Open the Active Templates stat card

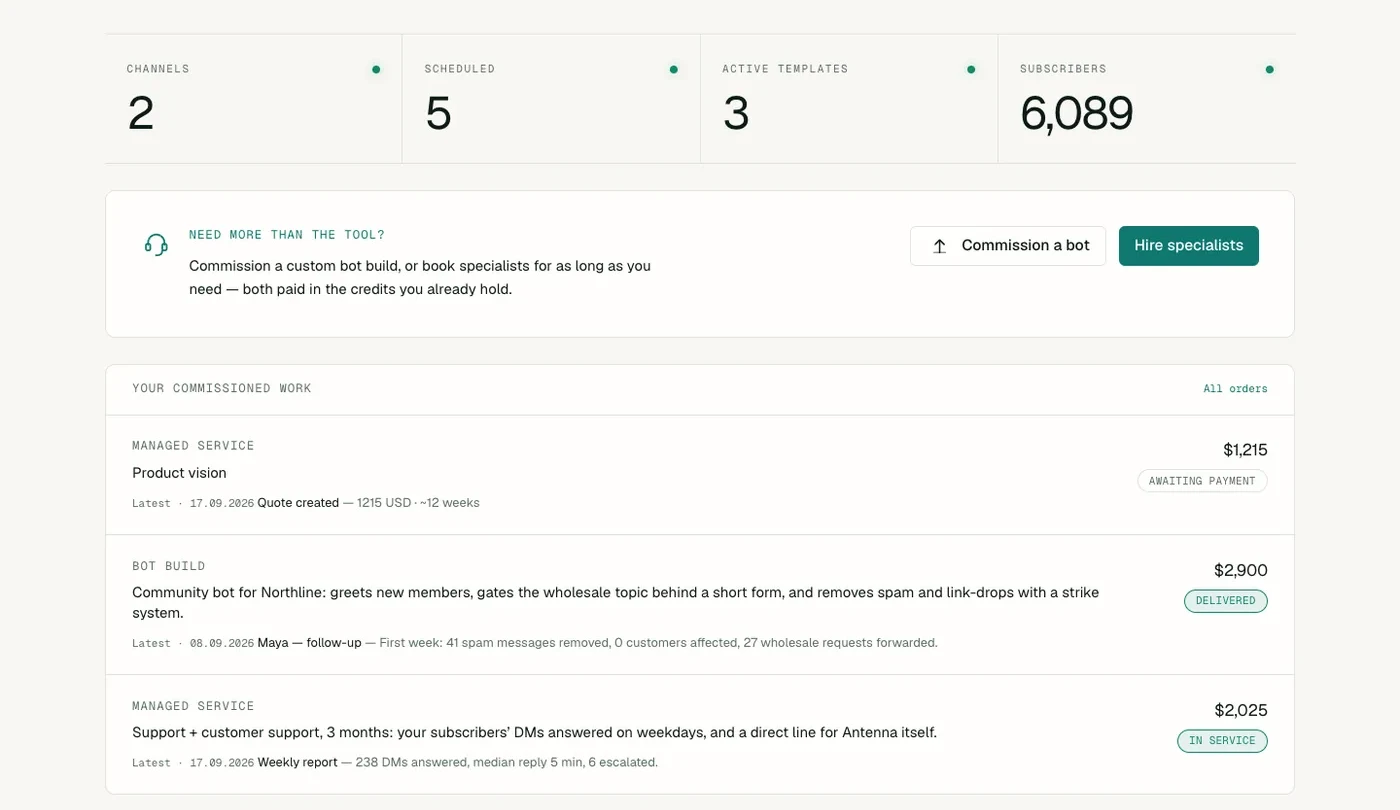pos(849,99)
